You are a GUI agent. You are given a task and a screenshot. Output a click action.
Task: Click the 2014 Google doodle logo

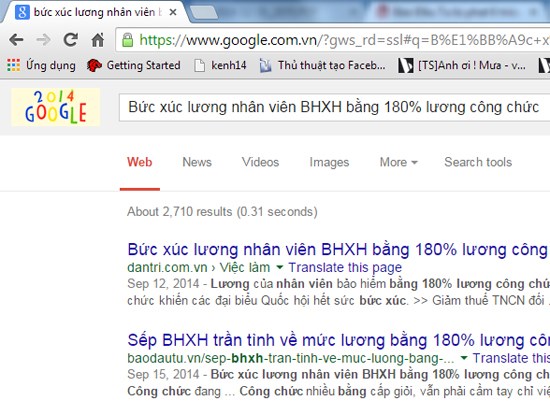pos(55,107)
